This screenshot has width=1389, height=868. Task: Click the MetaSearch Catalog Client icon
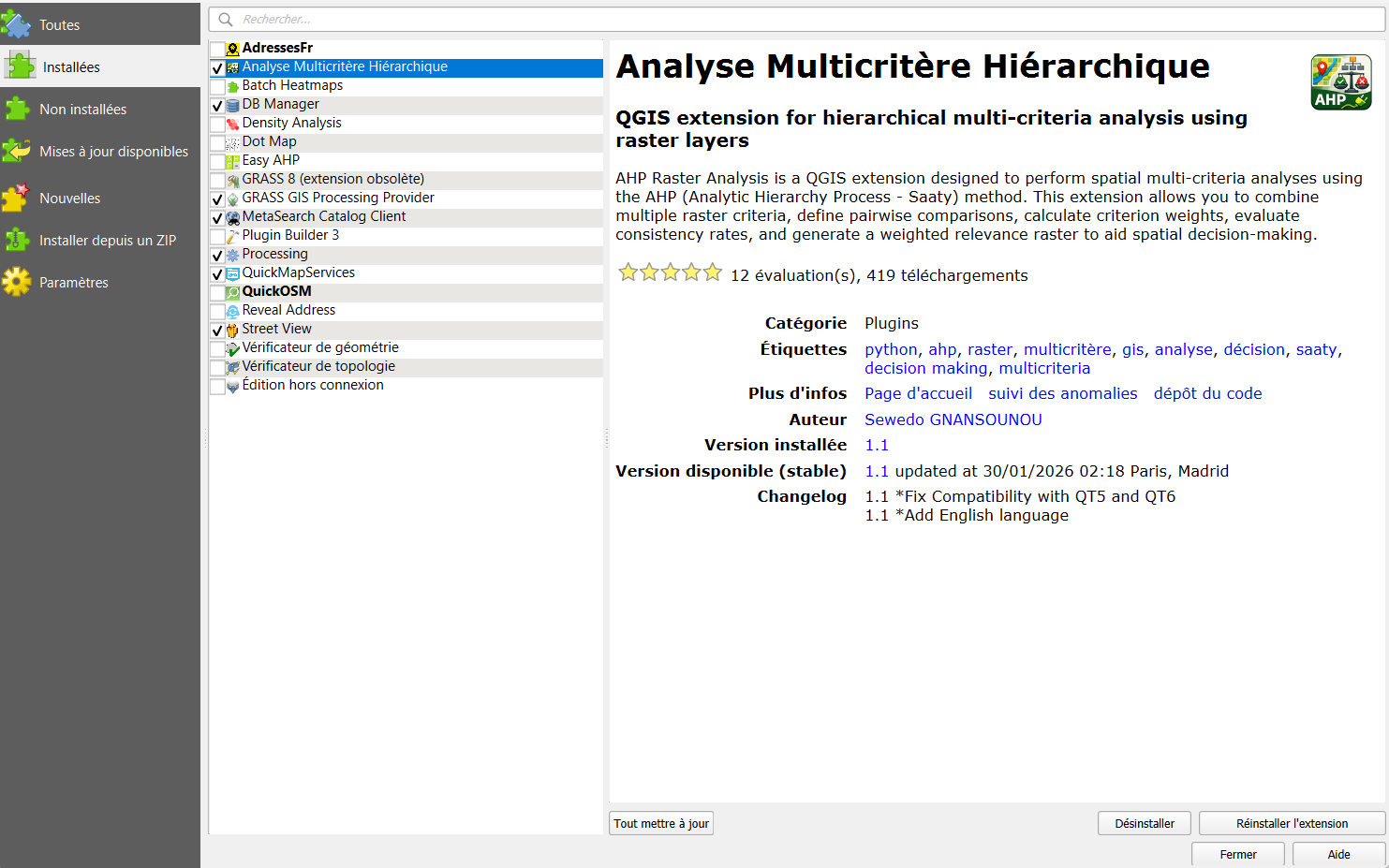(232, 217)
